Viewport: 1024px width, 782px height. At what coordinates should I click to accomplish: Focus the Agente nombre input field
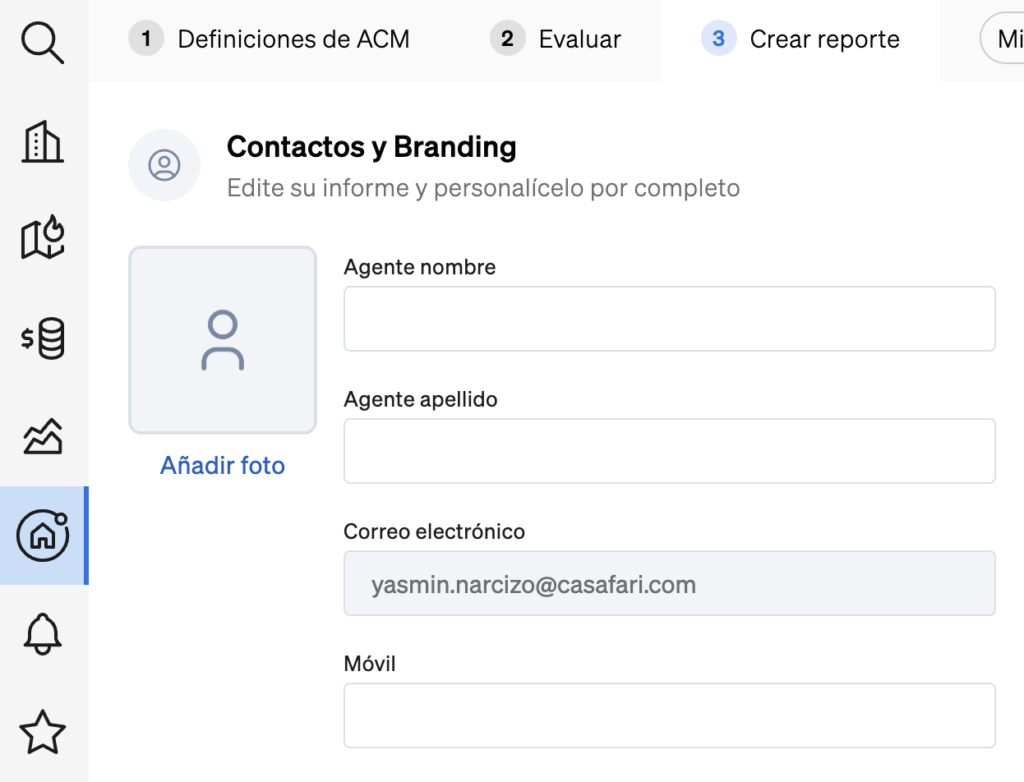tap(669, 319)
